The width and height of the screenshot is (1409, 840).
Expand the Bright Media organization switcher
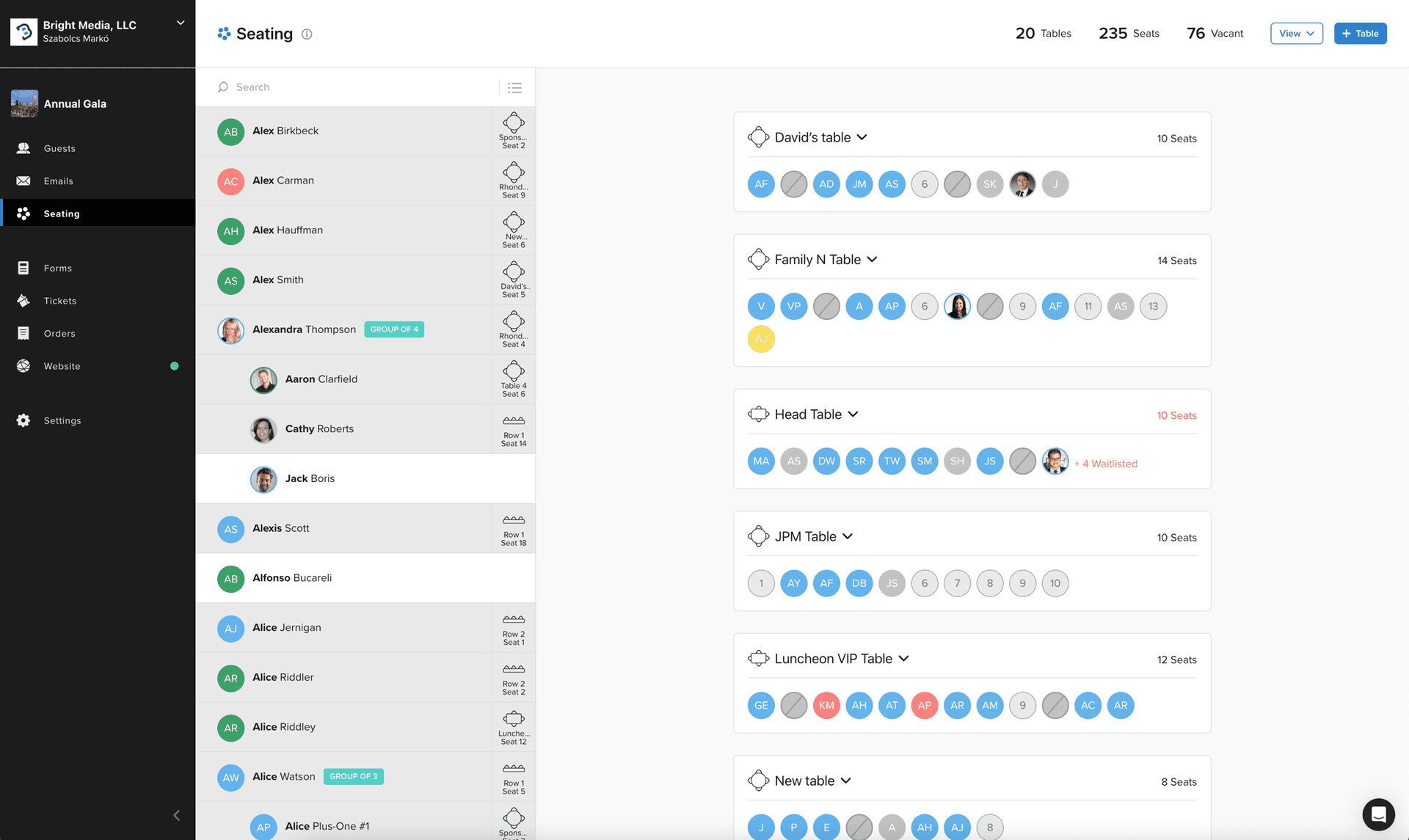(180, 23)
